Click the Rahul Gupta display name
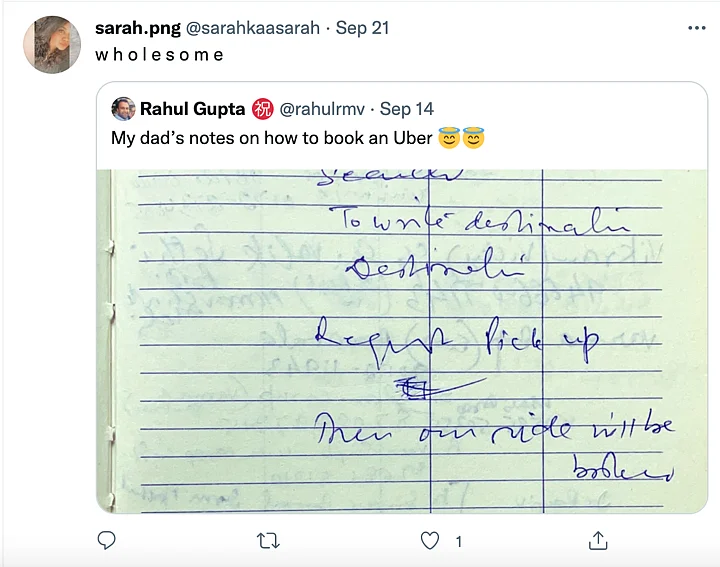The width and height of the screenshot is (720, 567). 192,109
